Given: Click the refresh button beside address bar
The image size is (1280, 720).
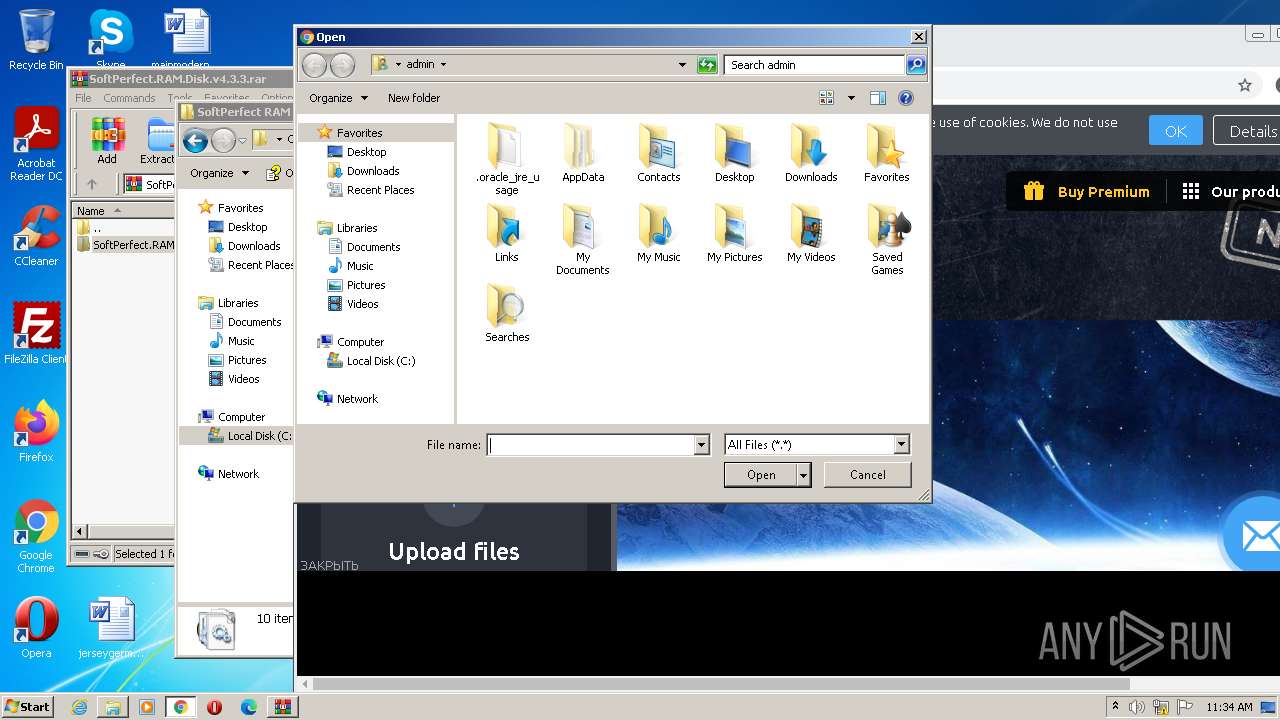Looking at the screenshot, I should (707, 65).
